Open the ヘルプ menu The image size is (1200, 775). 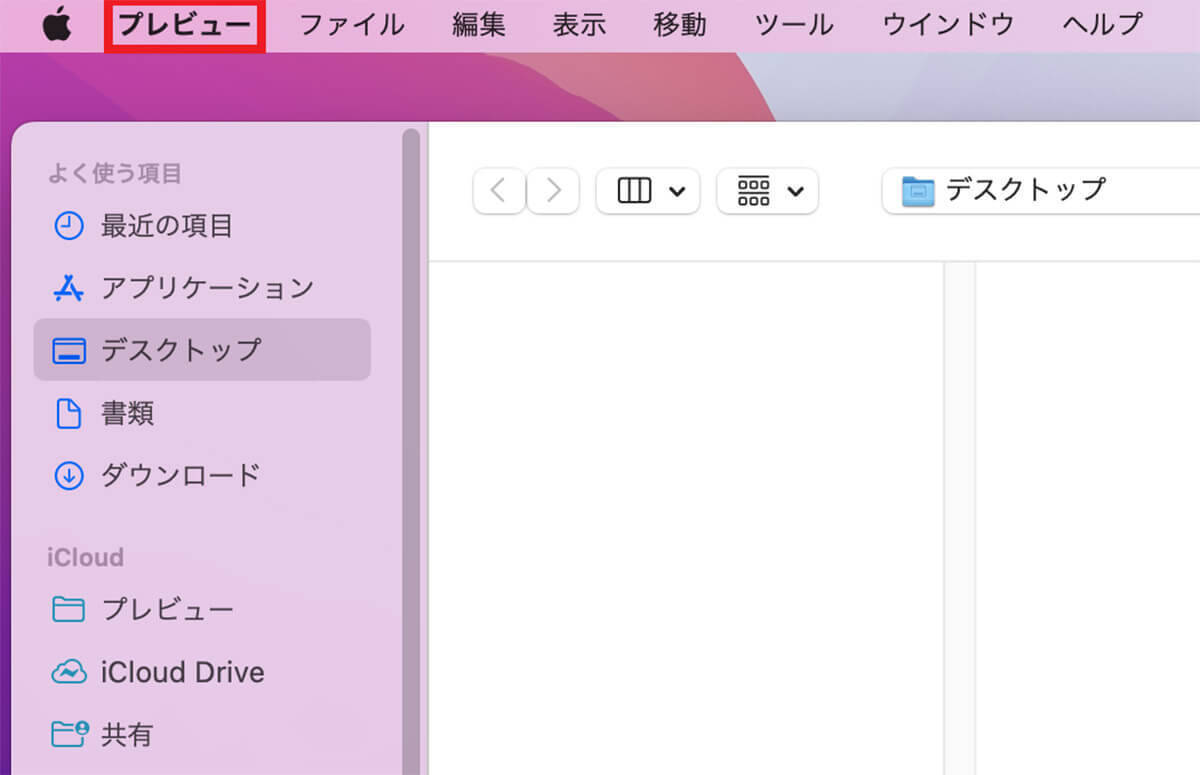pyautogui.click(x=1102, y=24)
